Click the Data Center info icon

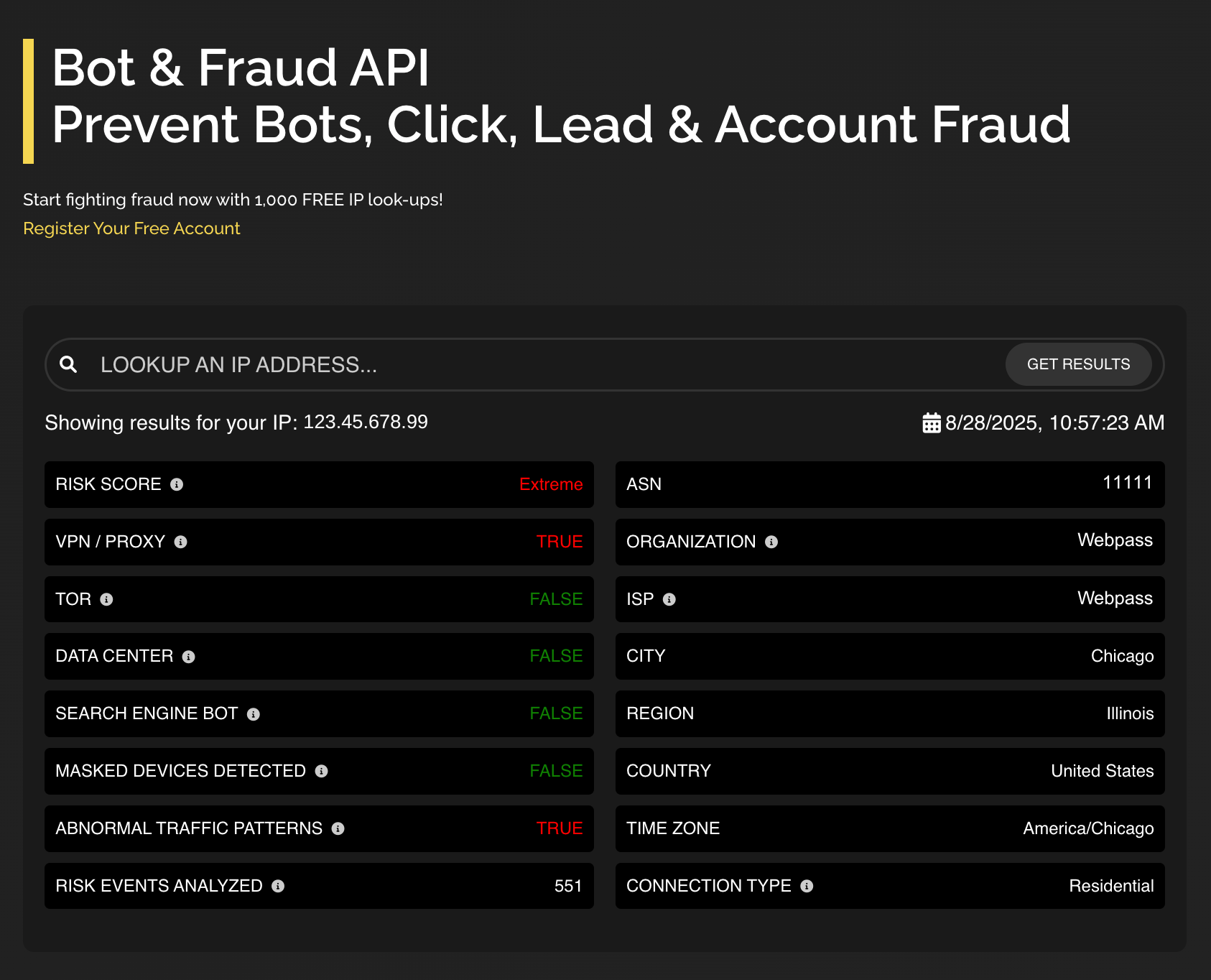pyautogui.click(x=189, y=657)
